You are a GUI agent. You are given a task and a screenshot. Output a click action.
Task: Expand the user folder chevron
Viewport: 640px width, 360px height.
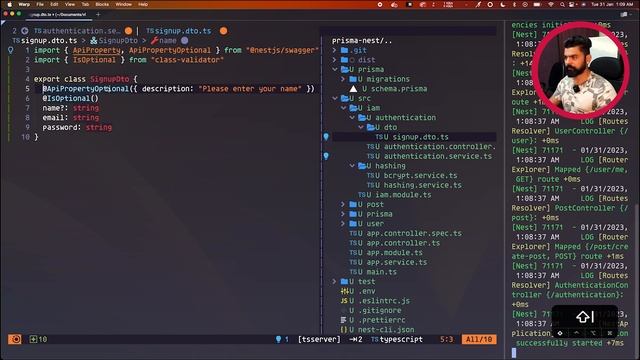pyautogui.click(x=343, y=224)
